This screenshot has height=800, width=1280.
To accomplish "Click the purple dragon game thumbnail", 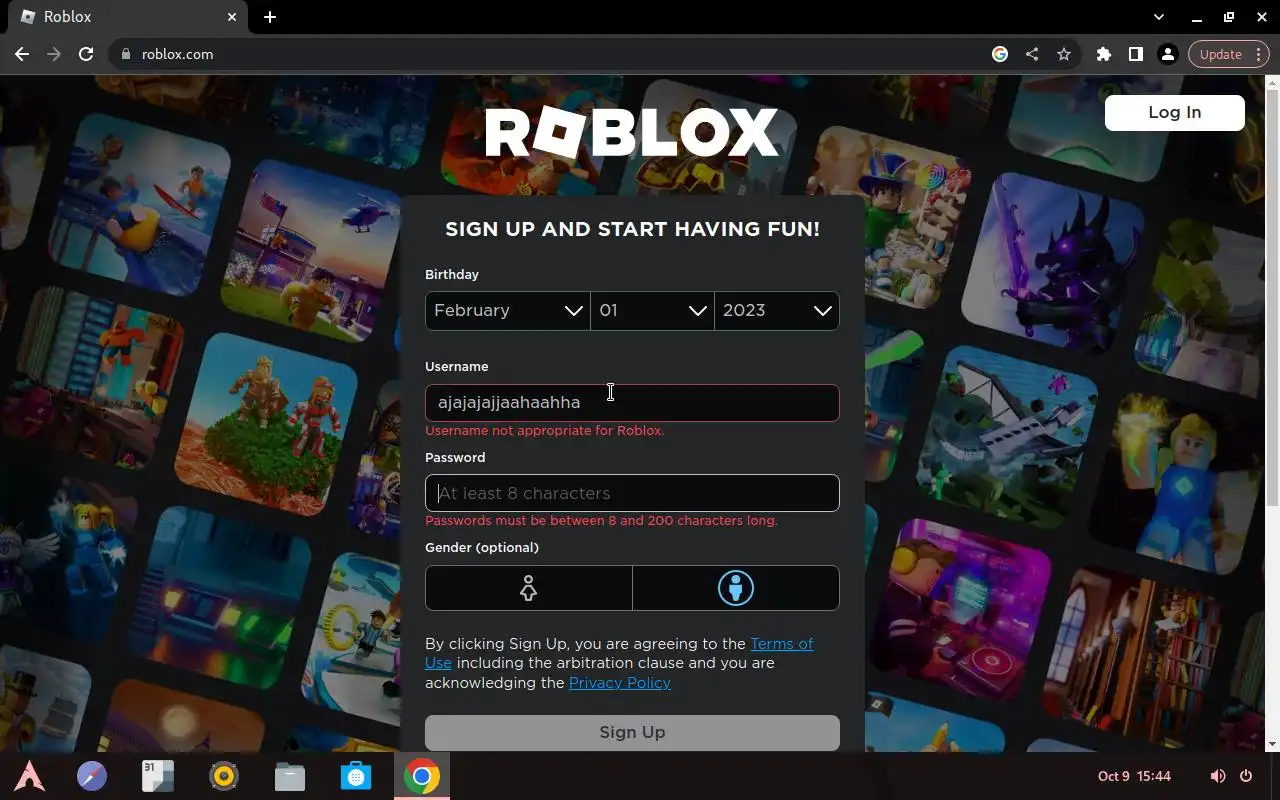I will [x=1055, y=265].
